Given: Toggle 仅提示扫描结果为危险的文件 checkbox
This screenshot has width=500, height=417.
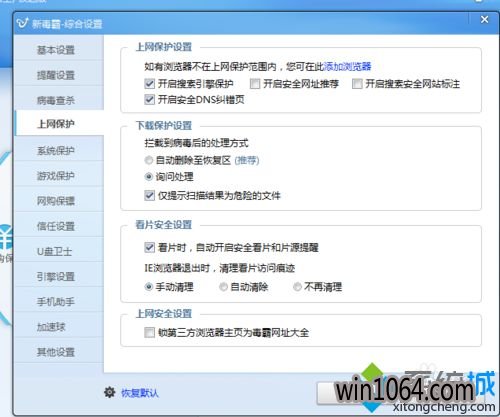Looking at the screenshot, I should click(x=149, y=195).
